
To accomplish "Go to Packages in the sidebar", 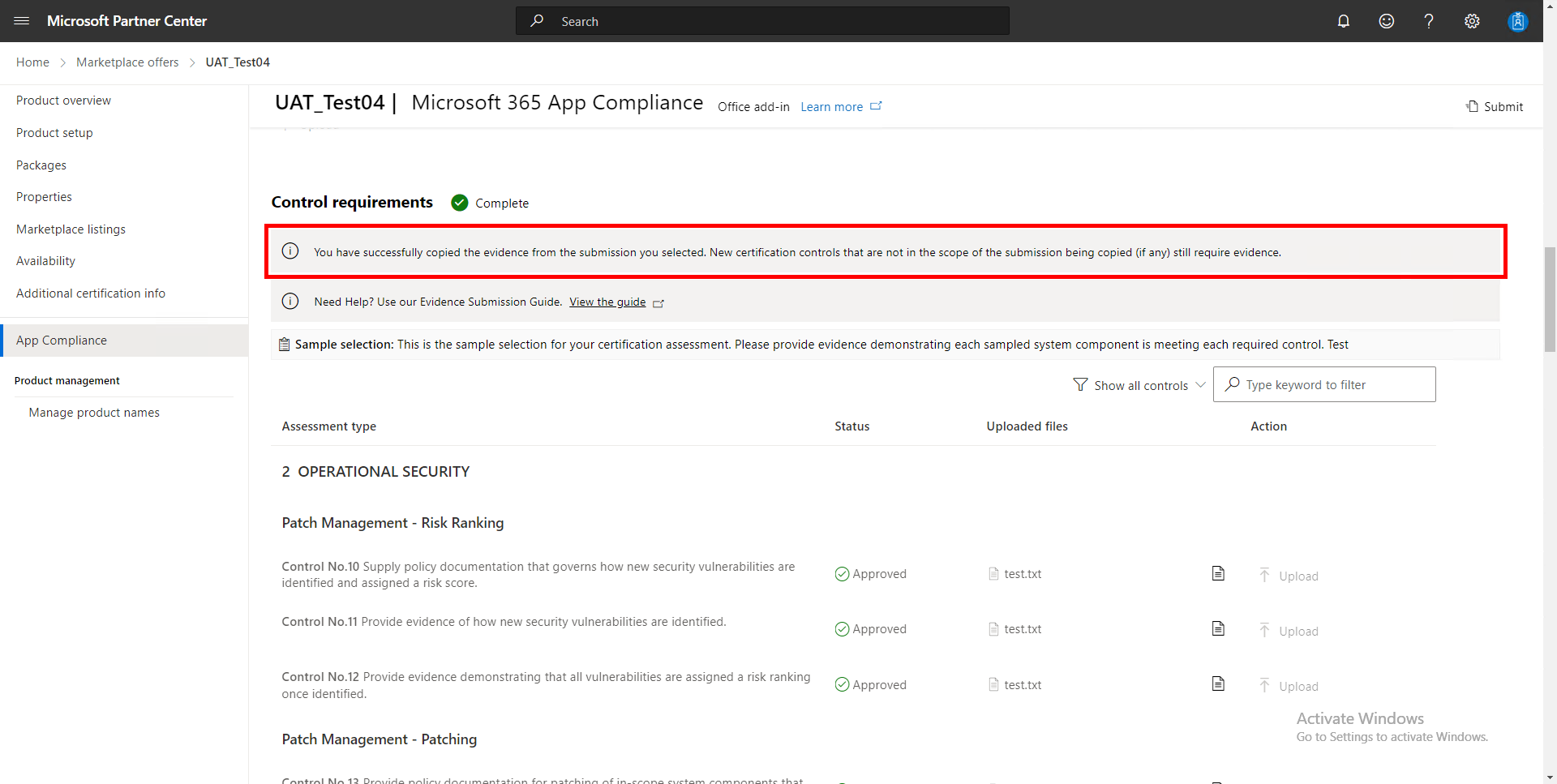I will pyautogui.click(x=41, y=165).
